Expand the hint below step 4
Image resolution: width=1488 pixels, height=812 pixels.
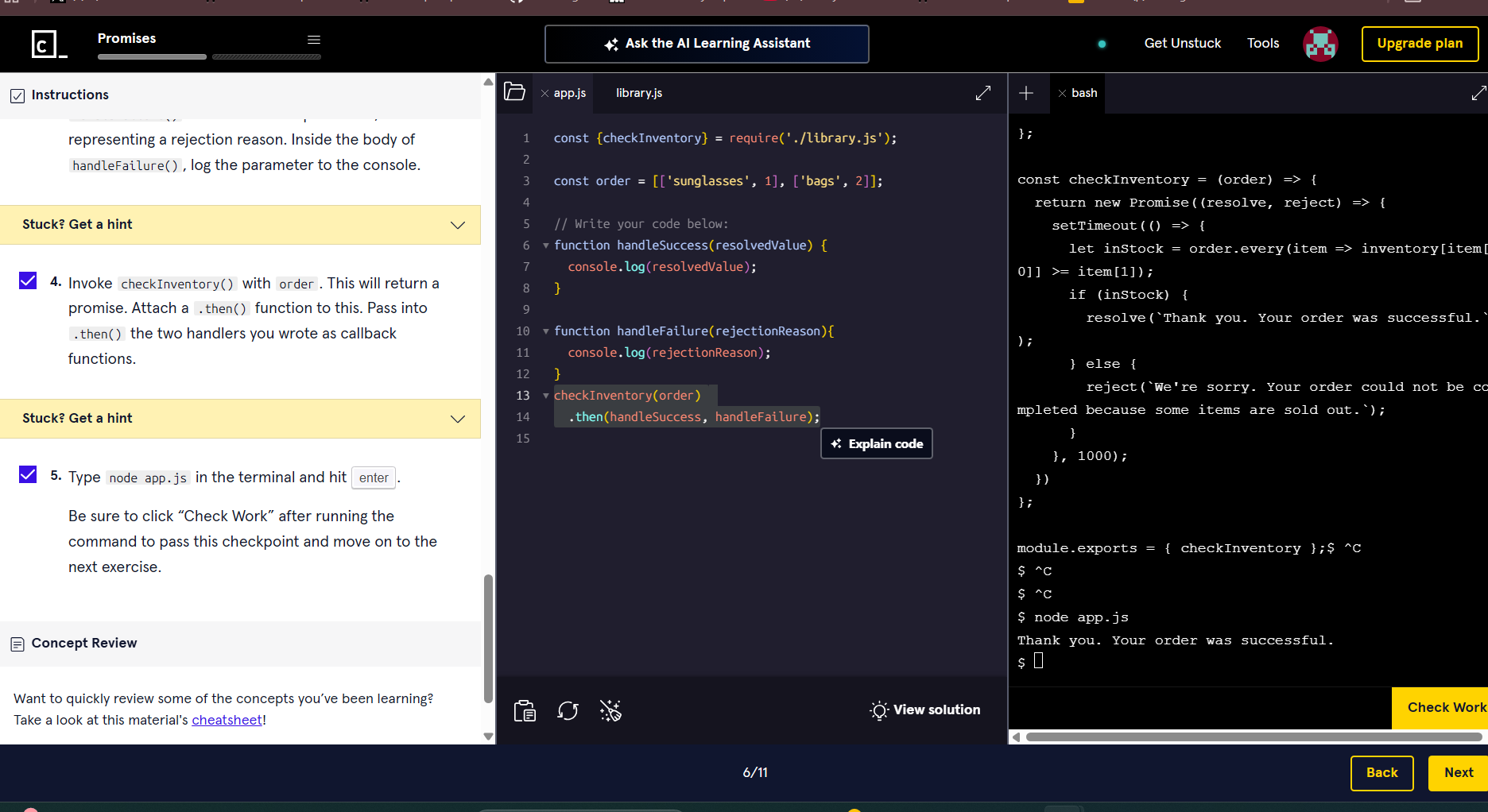tap(240, 419)
